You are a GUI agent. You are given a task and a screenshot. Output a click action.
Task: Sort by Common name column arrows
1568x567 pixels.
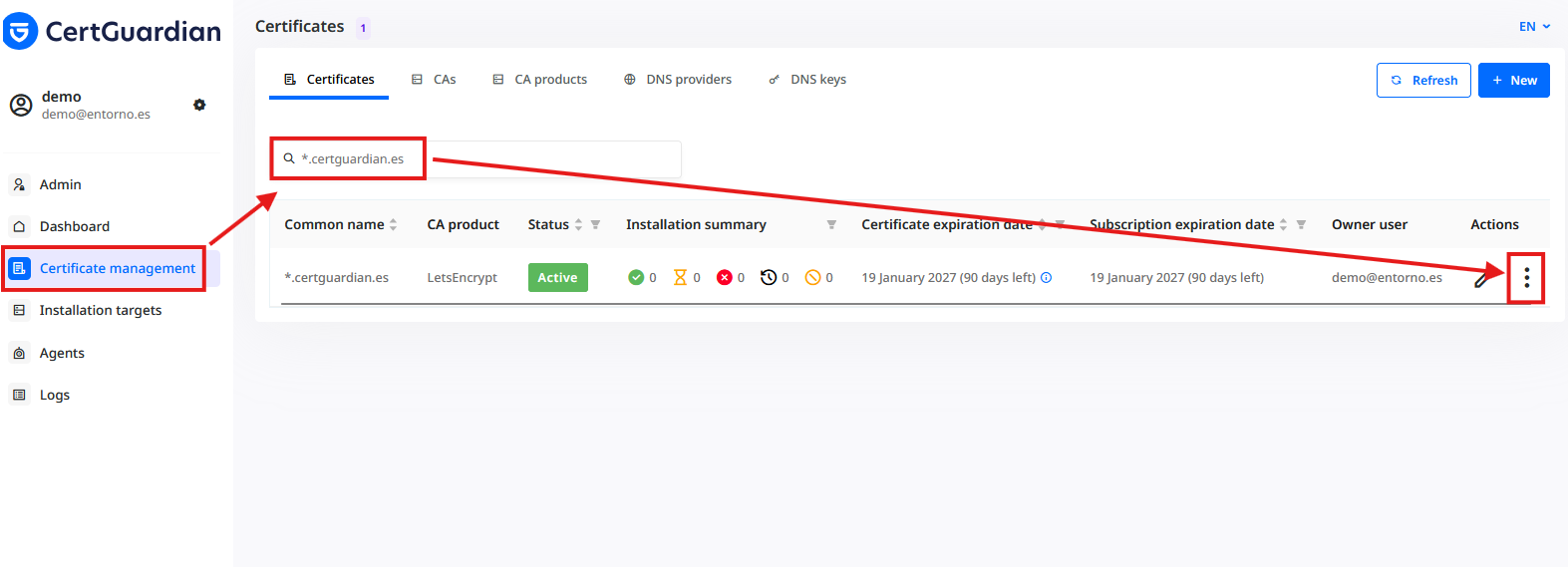pyautogui.click(x=393, y=224)
